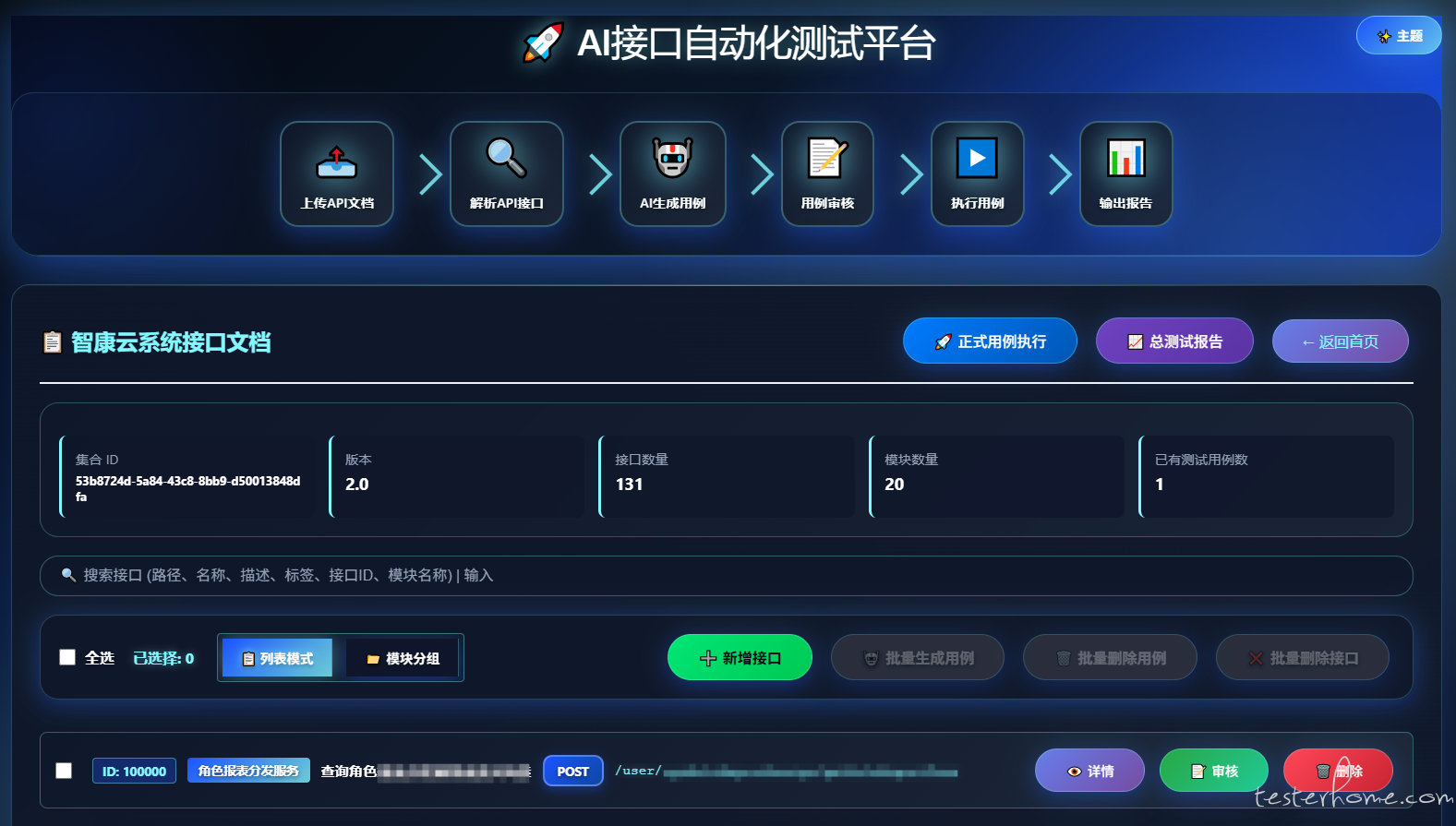Image resolution: width=1456 pixels, height=826 pixels.
Task: Tick the checkbox for interface ID 100000
Action: [x=64, y=771]
